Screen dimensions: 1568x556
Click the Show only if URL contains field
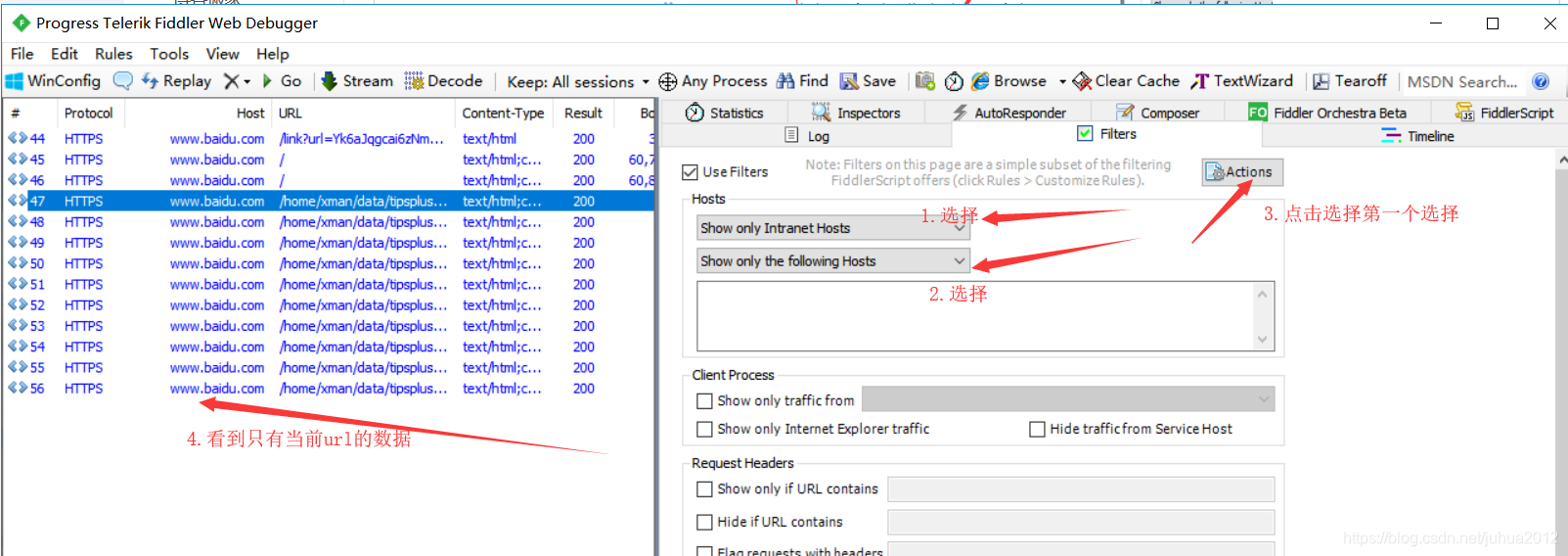[x=1081, y=489]
